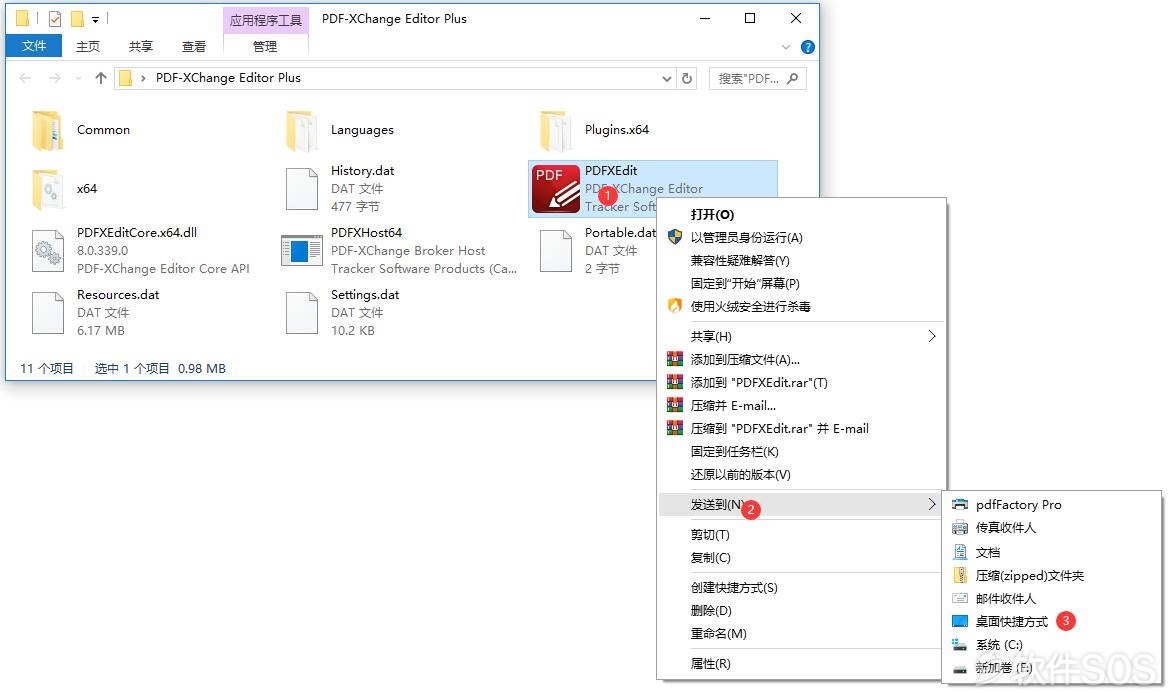Expand the 共享(H) submenu

coord(931,337)
